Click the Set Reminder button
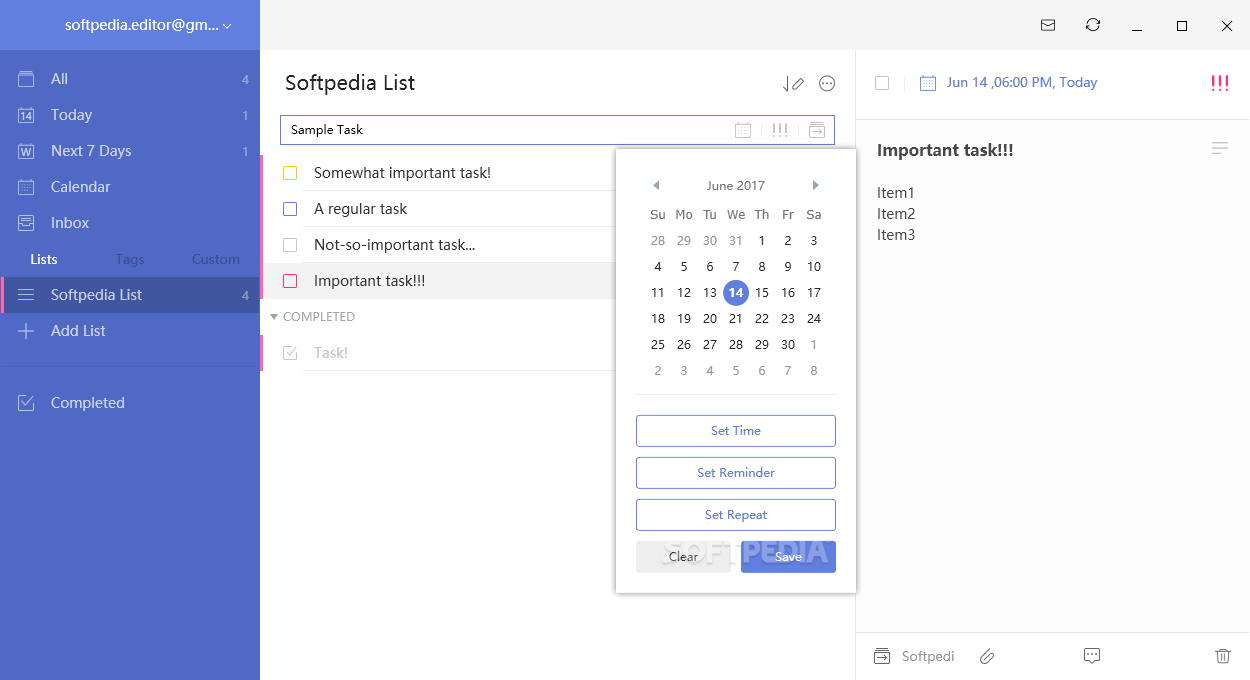This screenshot has height=680, width=1250. (x=735, y=473)
